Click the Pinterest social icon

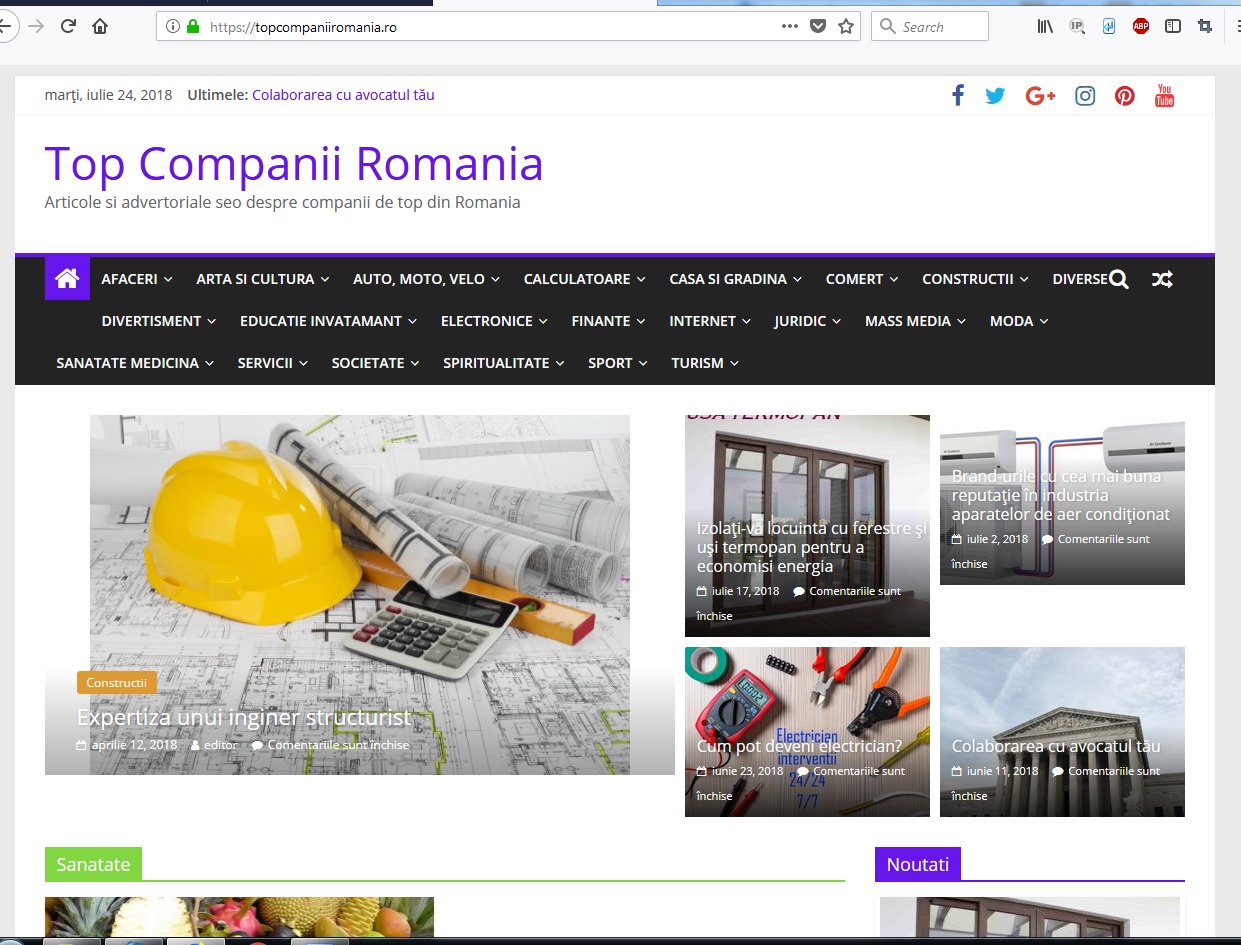click(x=1125, y=96)
